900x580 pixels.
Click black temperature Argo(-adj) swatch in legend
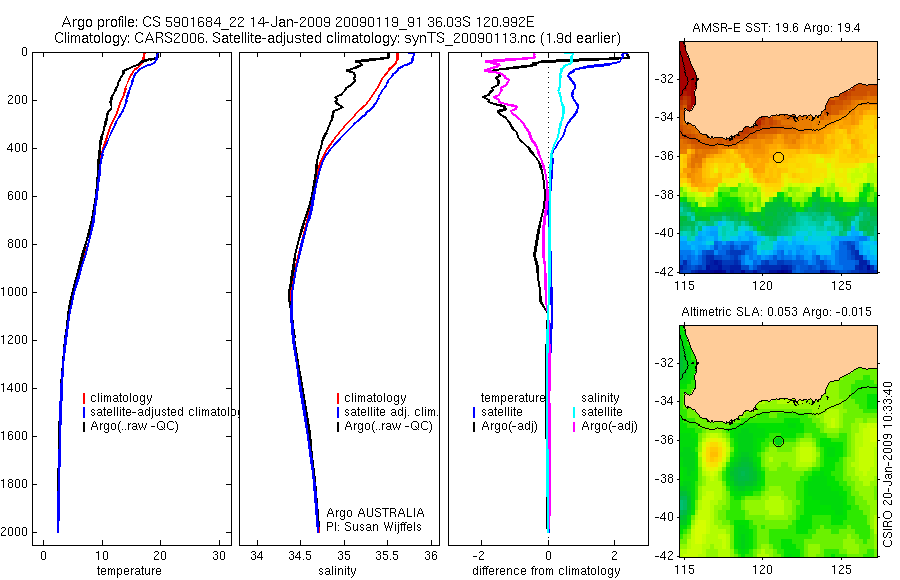(x=474, y=427)
